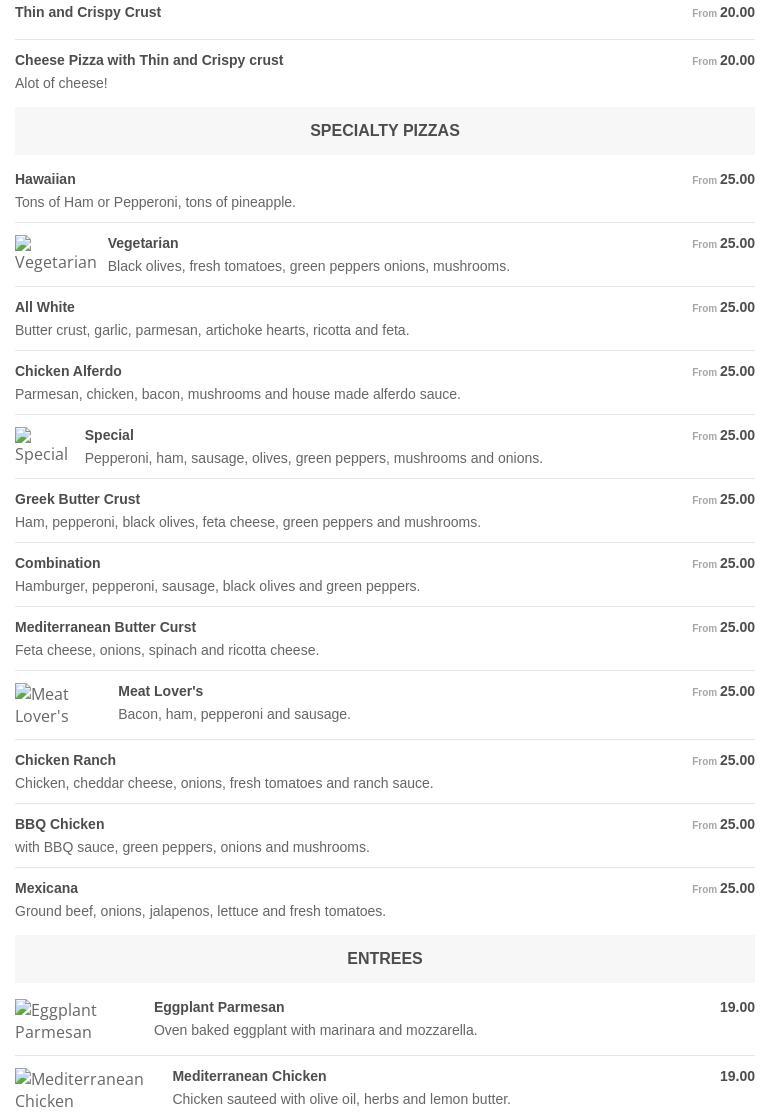The image size is (770, 1116).
Task: Choose the BBQ Chicken pizza
Action: click(59, 824)
